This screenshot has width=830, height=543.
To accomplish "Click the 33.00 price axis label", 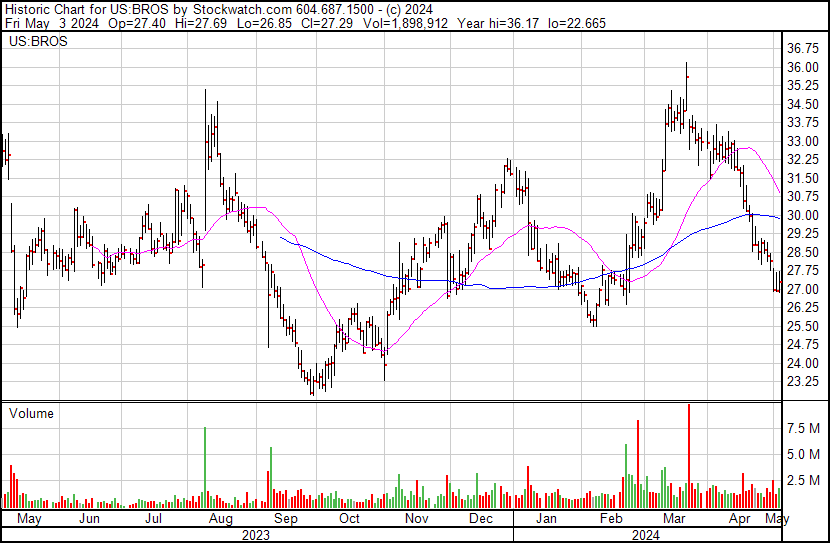I will point(803,141).
